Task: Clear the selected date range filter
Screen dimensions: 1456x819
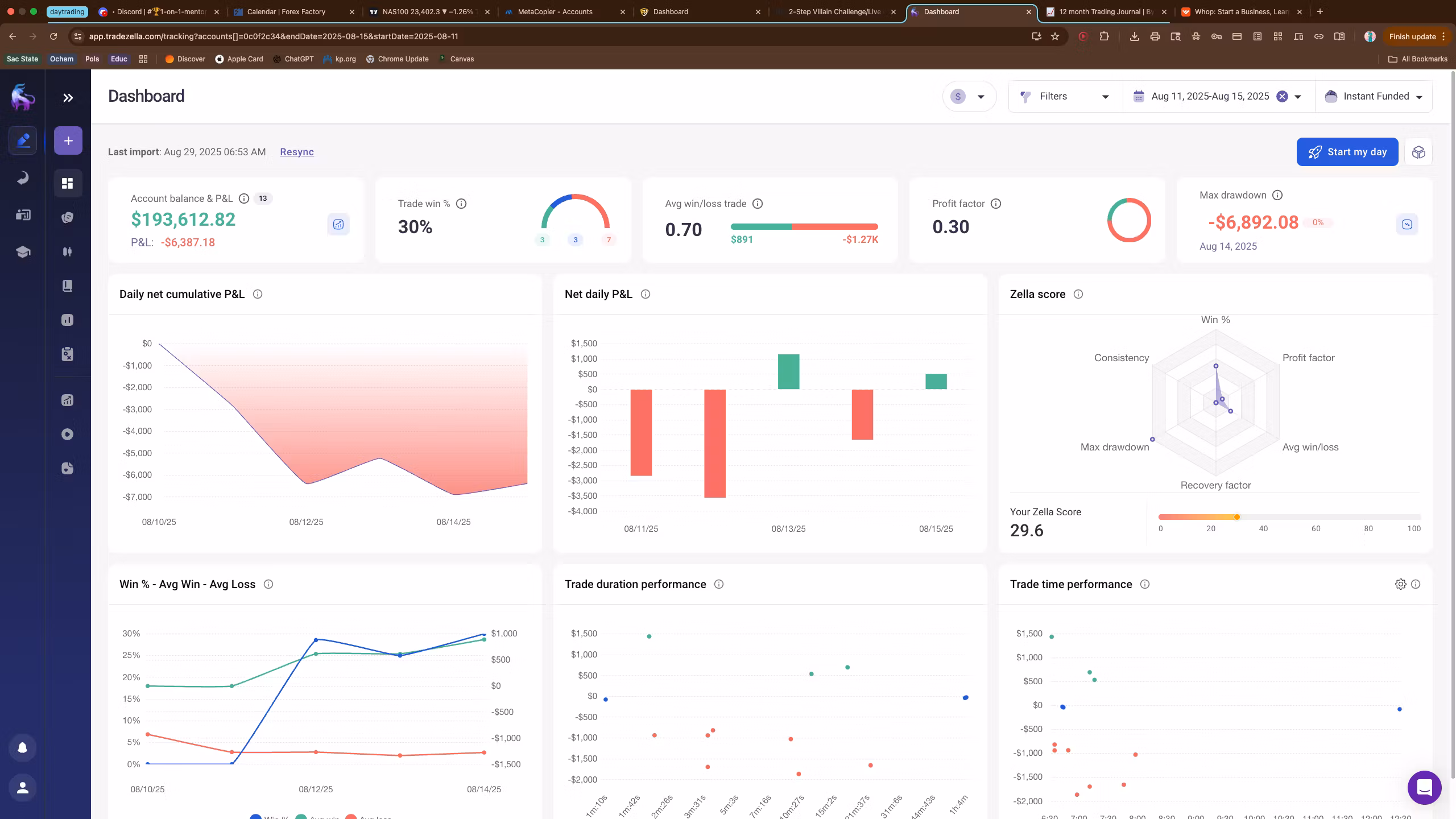Action: pos(1282,96)
